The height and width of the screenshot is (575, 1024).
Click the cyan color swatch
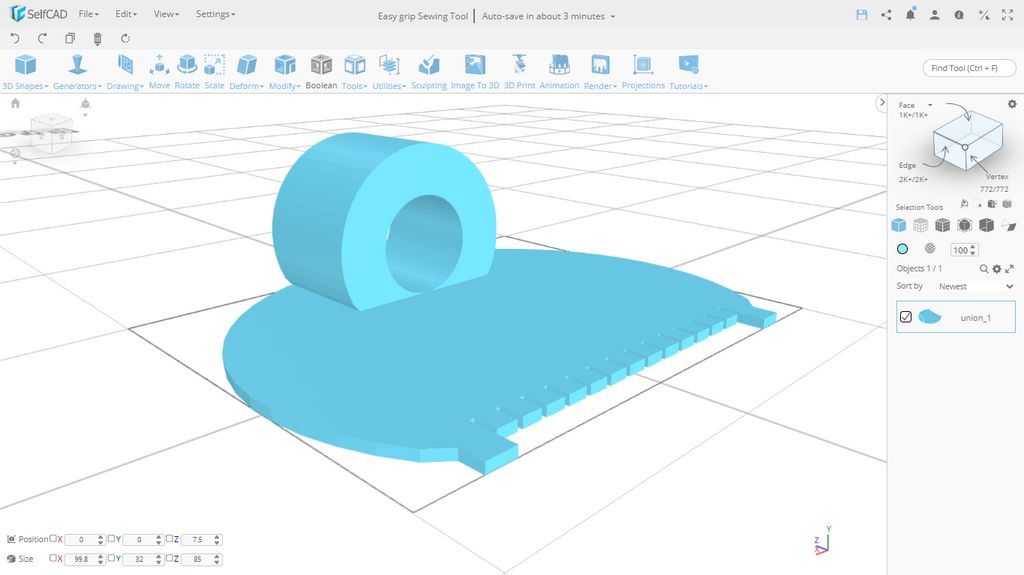click(903, 249)
